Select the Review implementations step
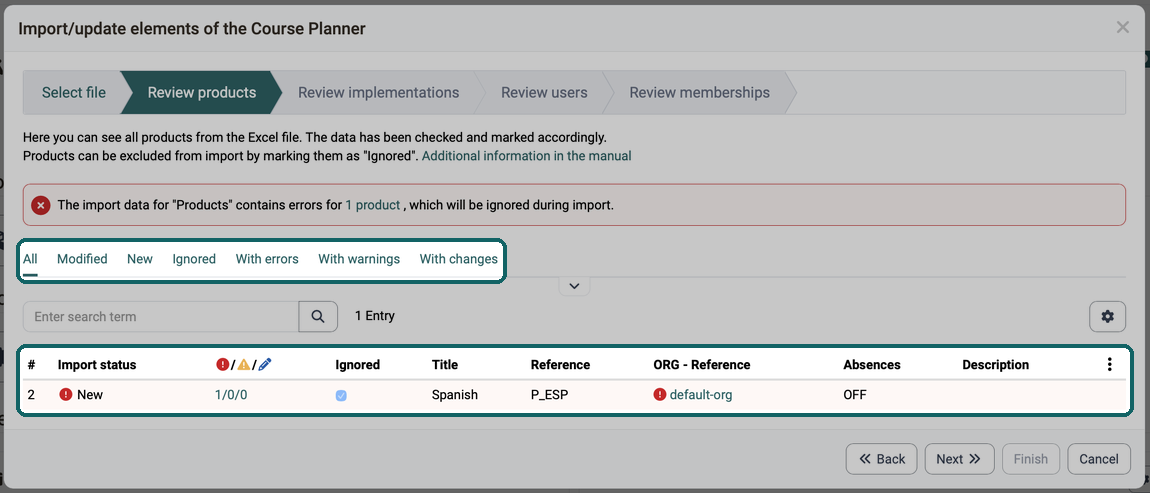1150x493 pixels. tap(378, 92)
